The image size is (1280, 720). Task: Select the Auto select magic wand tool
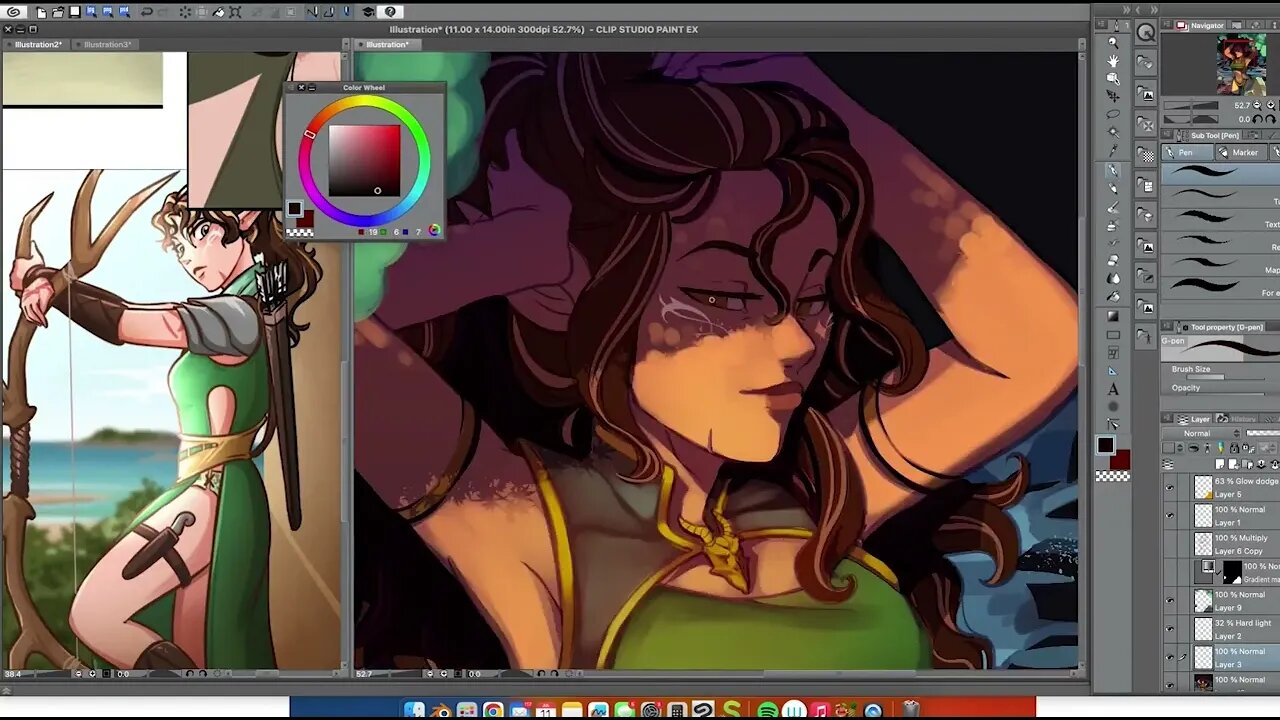[x=1113, y=132]
